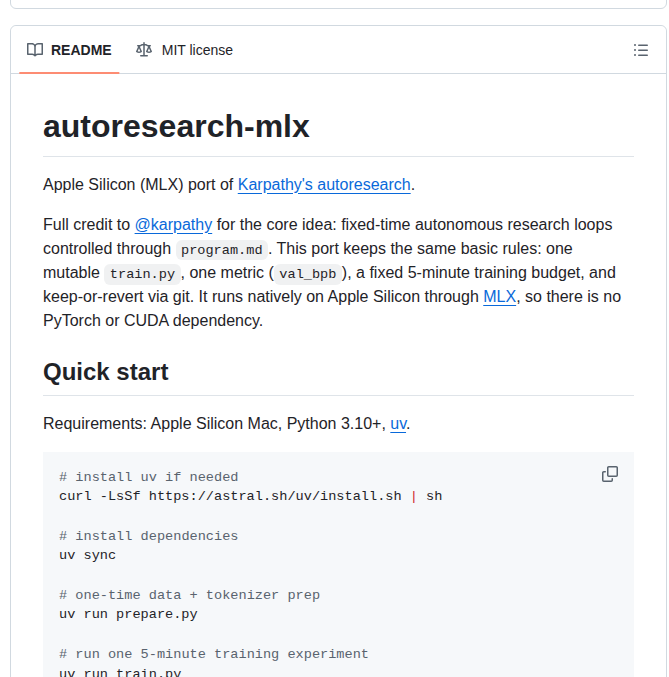This screenshot has width=669, height=677.
Task: Open the @karpathy profile link
Action: pyautogui.click(x=173, y=225)
